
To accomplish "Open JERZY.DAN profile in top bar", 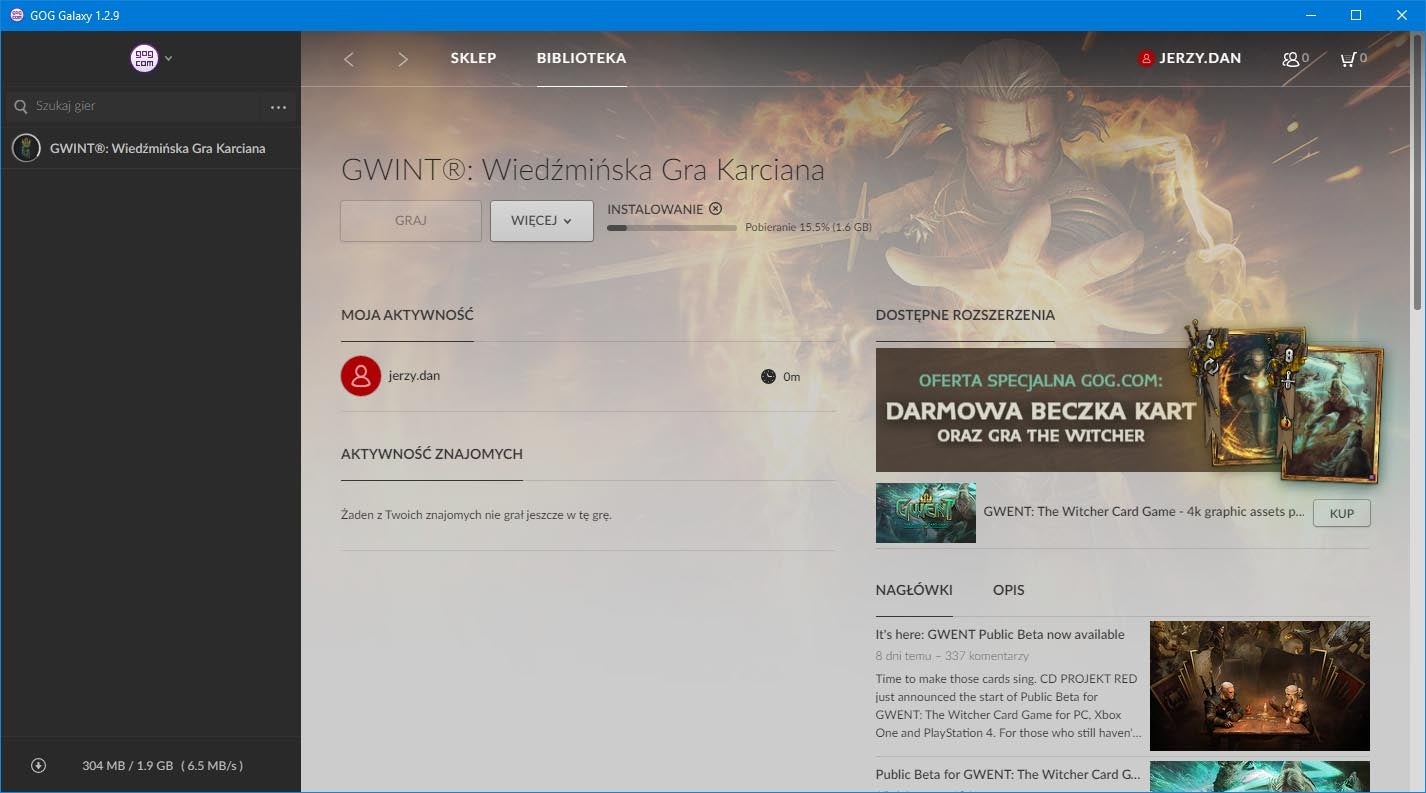I will click(x=1190, y=58).
